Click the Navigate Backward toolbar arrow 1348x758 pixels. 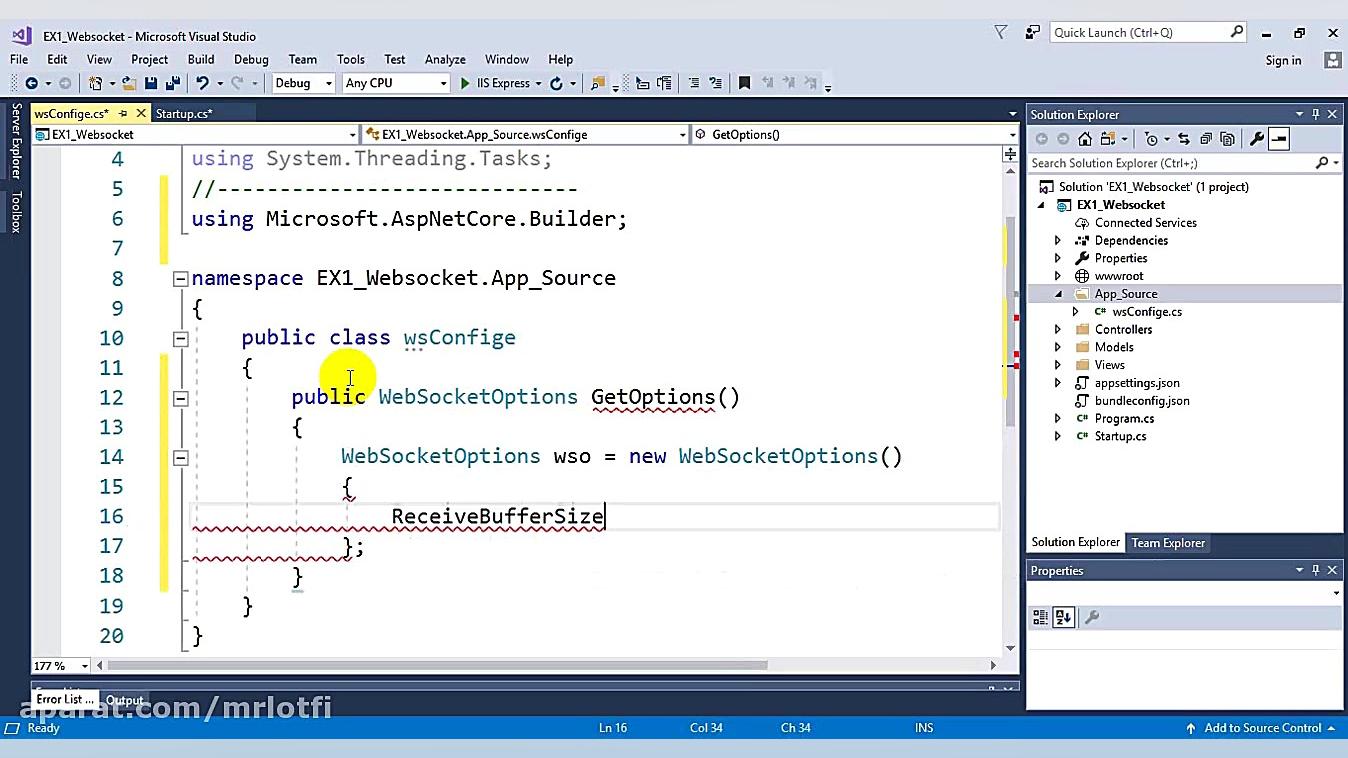31,84
